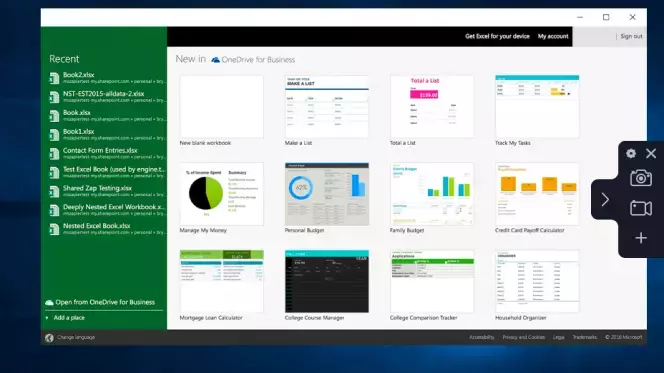Click the Book2.xlsx file icon
Screen dimensions: 664x373
54,78
